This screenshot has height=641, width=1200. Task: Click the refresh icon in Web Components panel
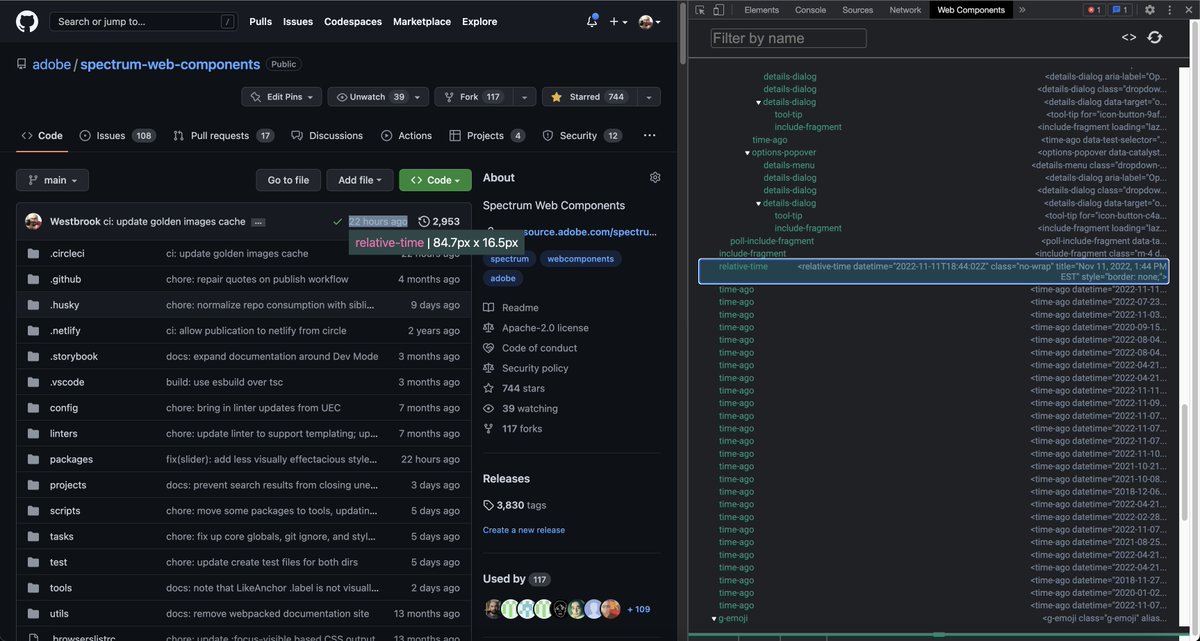[x=1155, y=37]
